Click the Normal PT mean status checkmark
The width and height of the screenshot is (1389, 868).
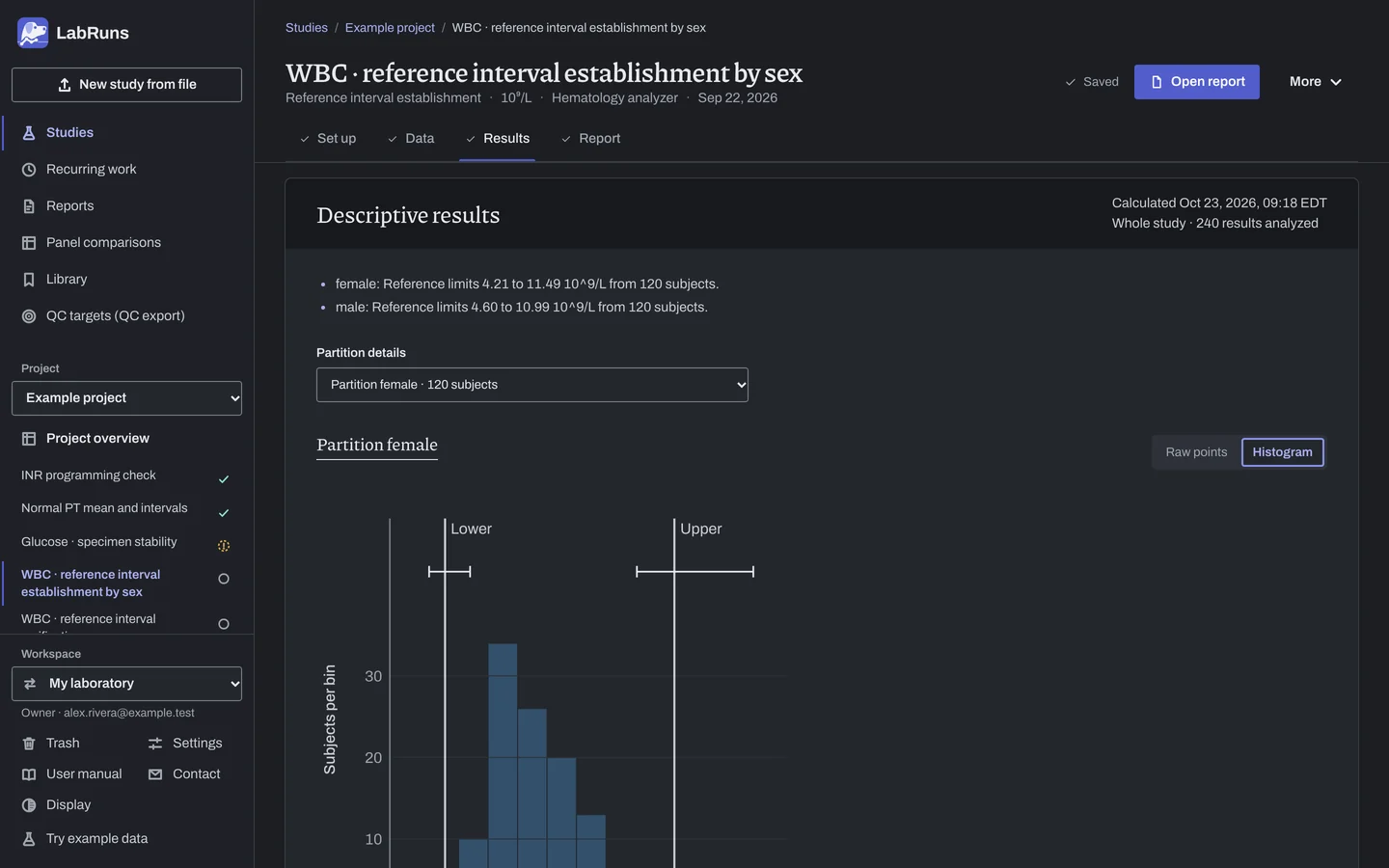point(224,513)
